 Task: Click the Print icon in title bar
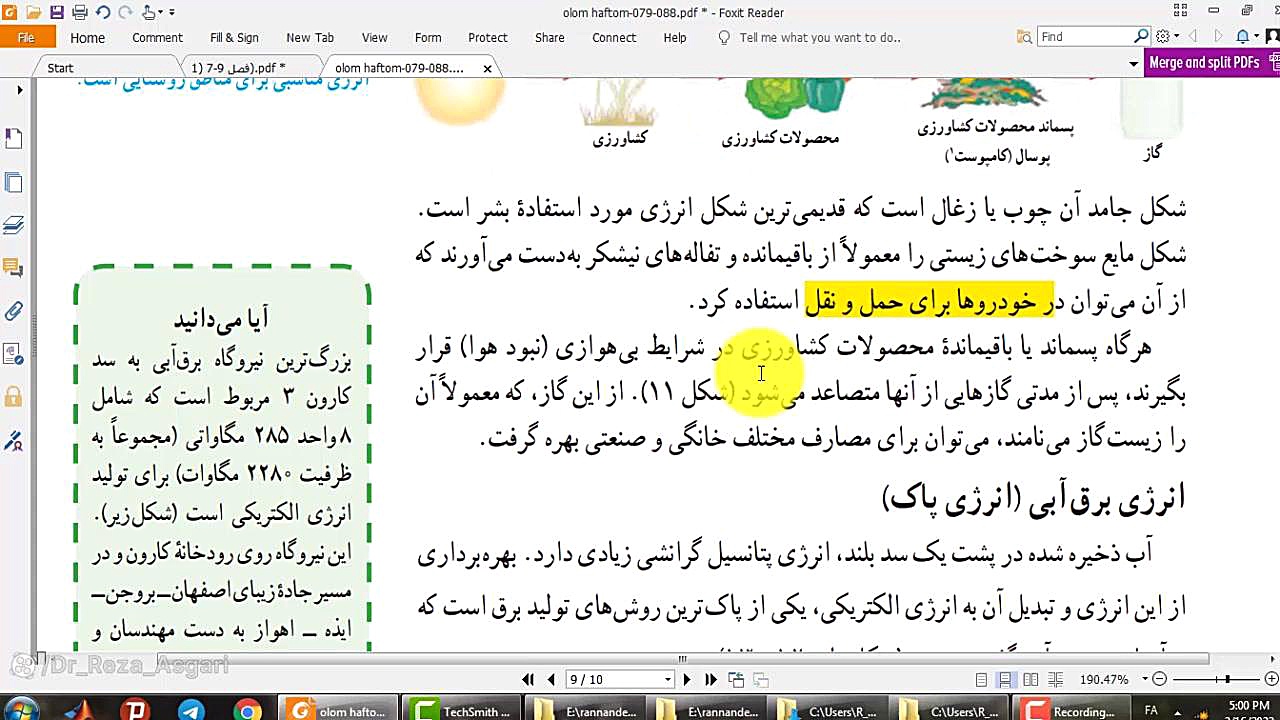point(79,13)
